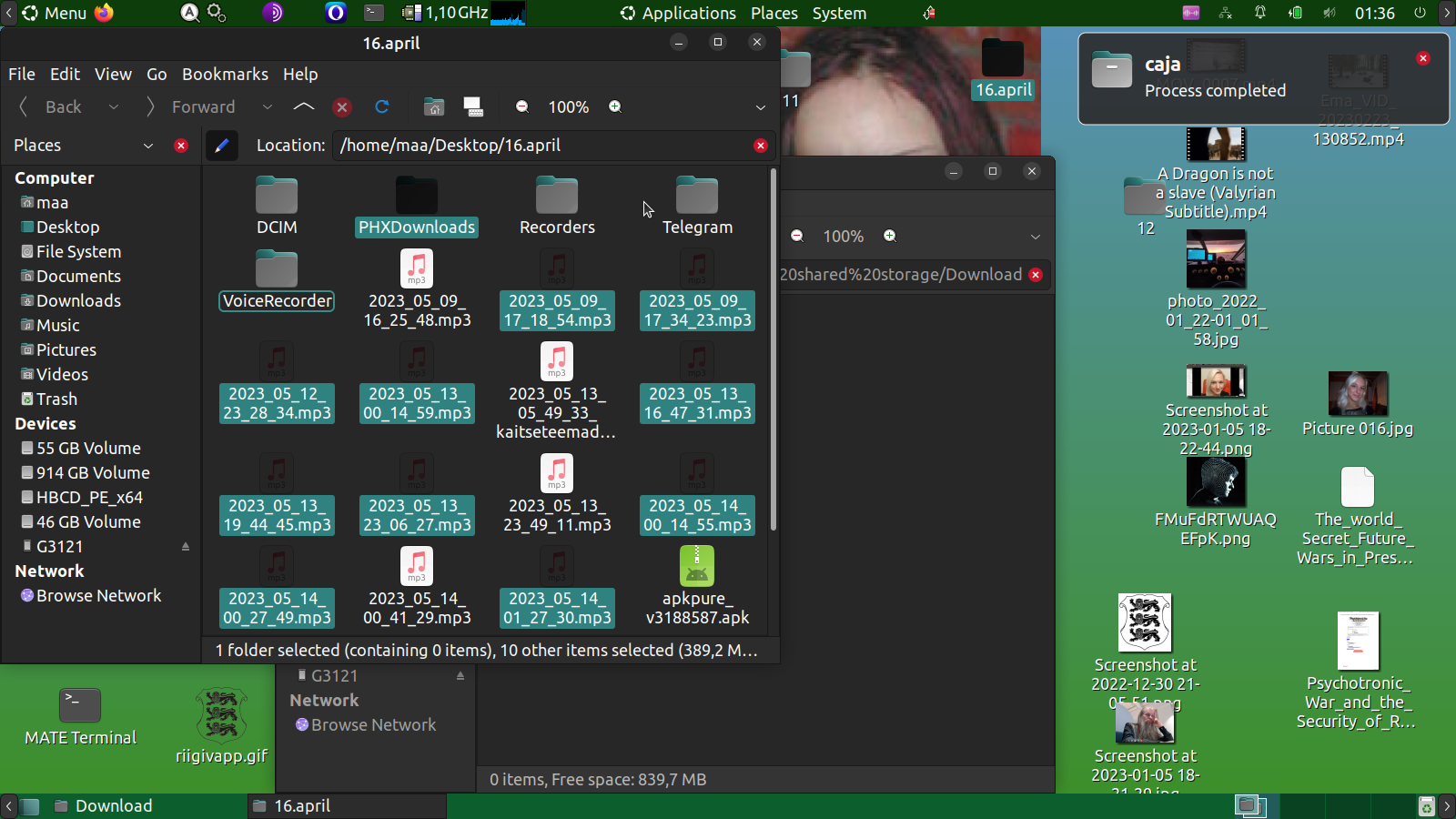
Task: Click the network status tray icon
Action: coord(1226,13)
